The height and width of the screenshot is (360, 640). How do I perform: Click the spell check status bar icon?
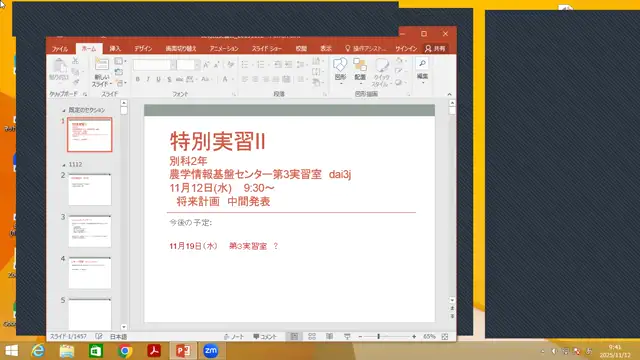coord(99,337)
